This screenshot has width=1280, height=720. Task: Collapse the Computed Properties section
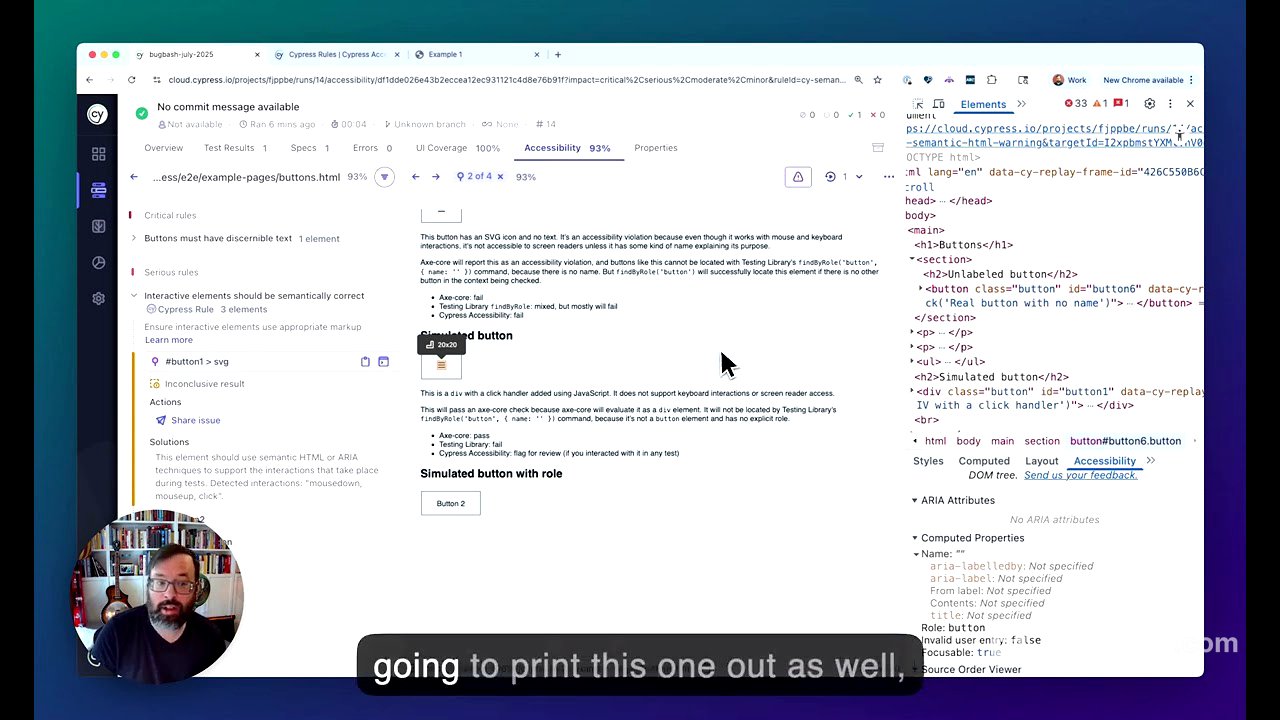[x=914, y=538]
